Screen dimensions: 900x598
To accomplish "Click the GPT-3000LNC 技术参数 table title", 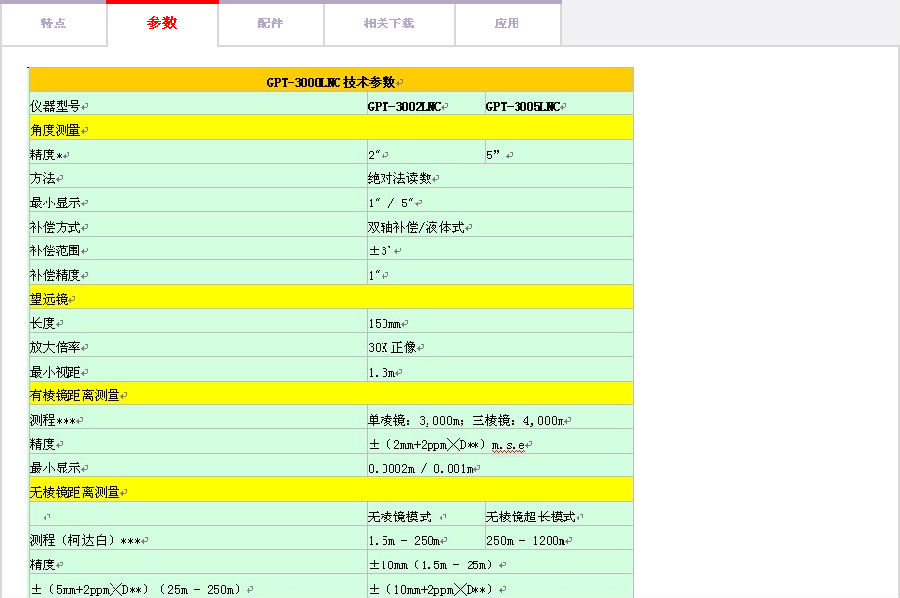I will 331,82.
